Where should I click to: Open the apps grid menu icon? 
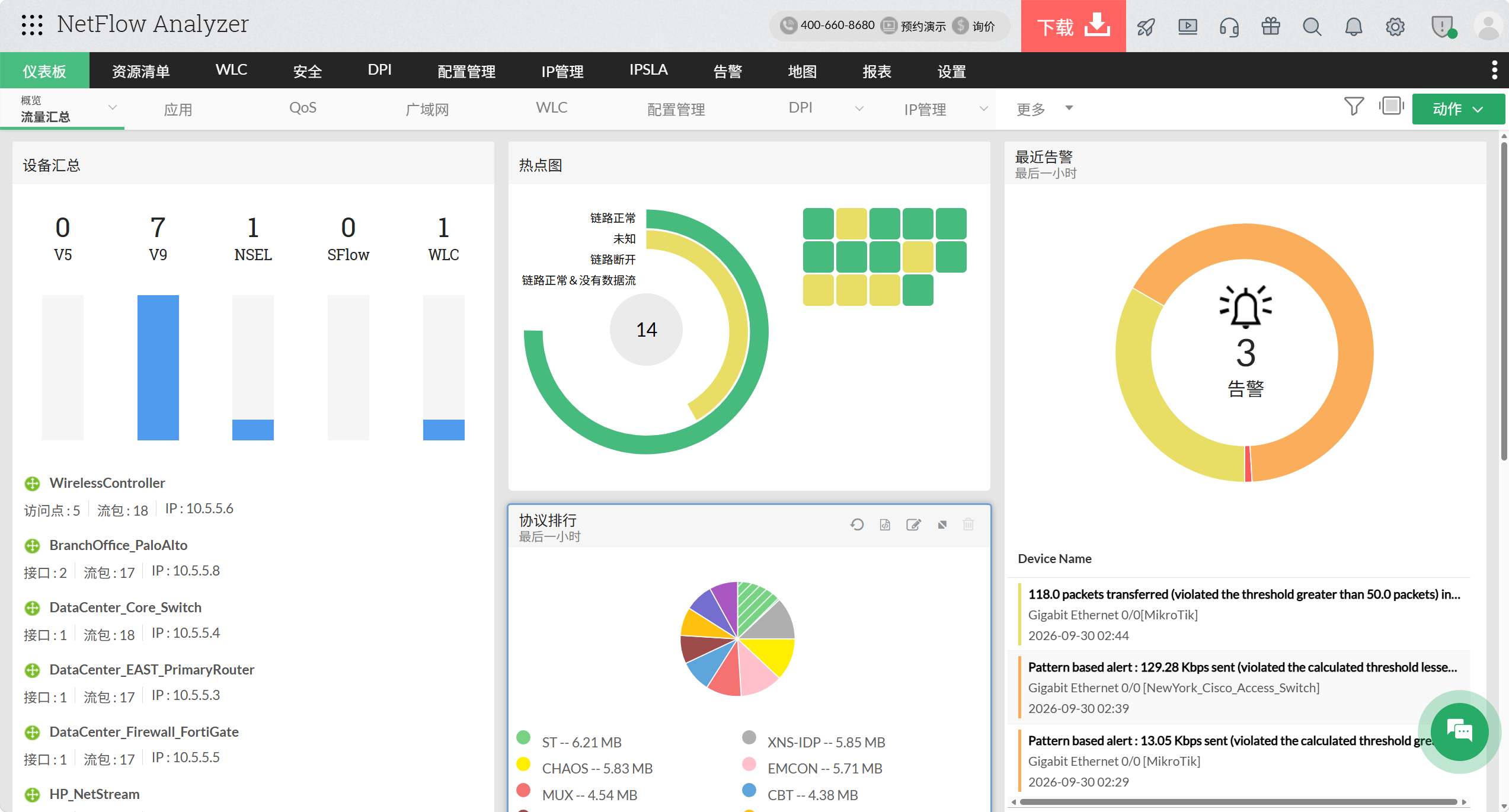pyautogui.click(x=32, y=25)
